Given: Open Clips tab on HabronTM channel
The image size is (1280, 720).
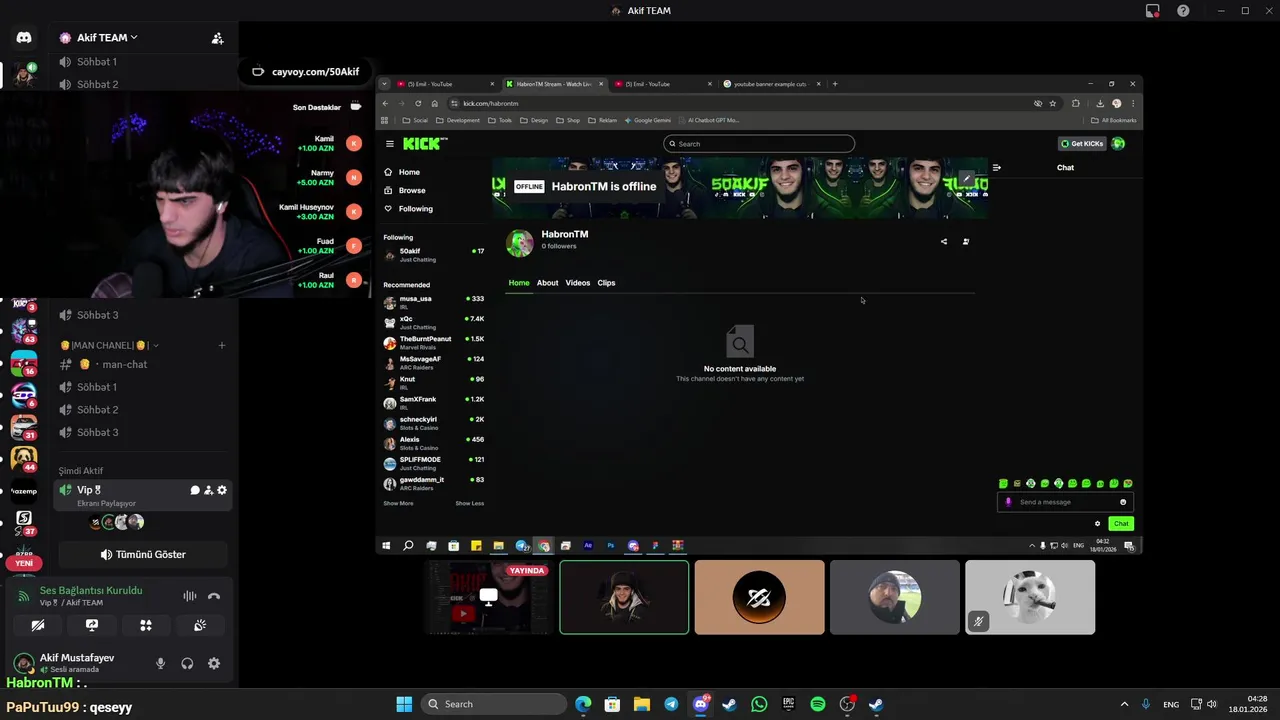Looking at the screenshot, I should 606,283.
